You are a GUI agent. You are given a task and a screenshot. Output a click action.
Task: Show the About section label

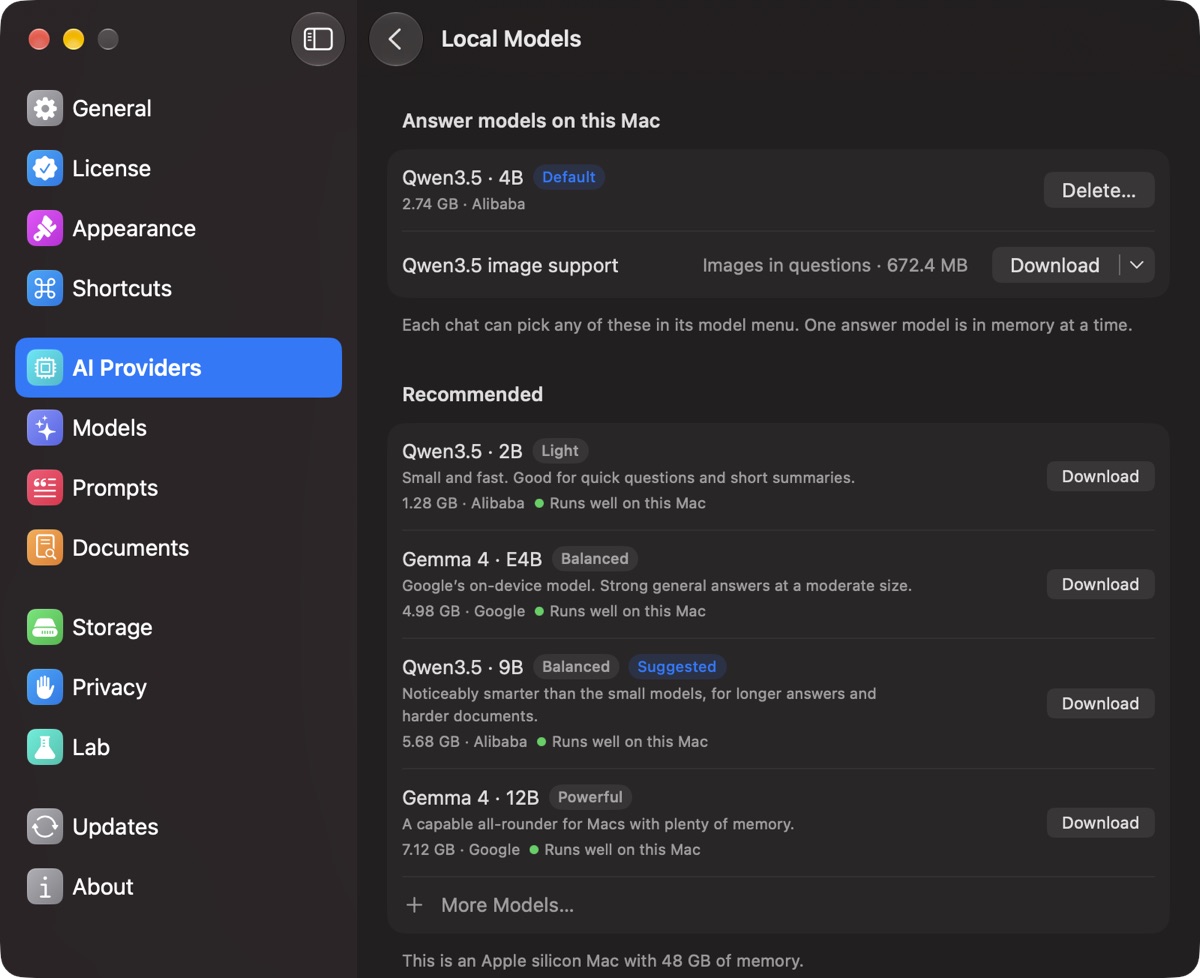pyautogui.click(x=103, y=887)
